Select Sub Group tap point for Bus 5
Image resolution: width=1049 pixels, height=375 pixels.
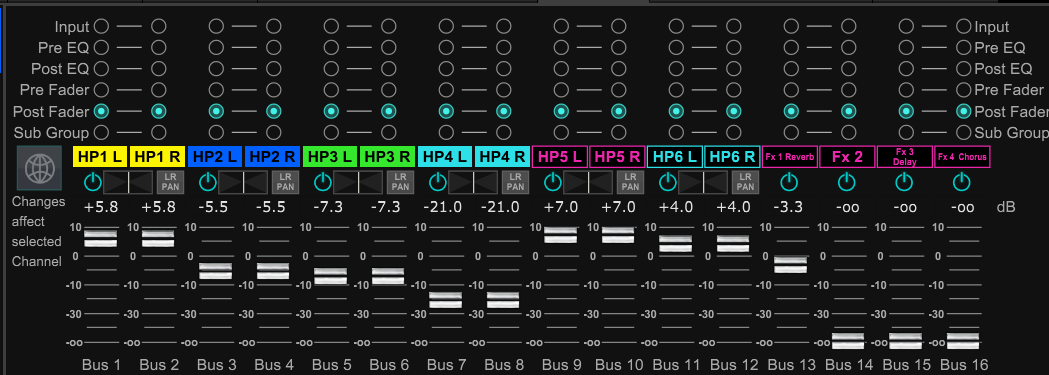pos(331,132)
